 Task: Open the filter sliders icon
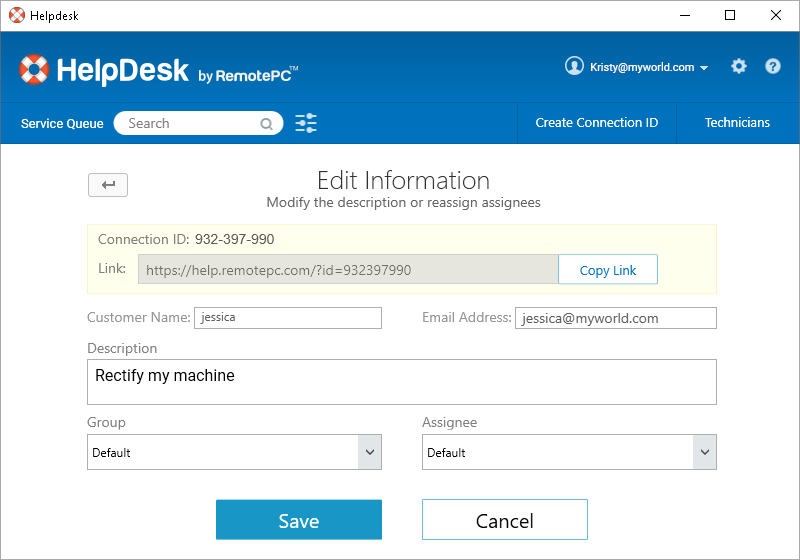pos(306,123)
